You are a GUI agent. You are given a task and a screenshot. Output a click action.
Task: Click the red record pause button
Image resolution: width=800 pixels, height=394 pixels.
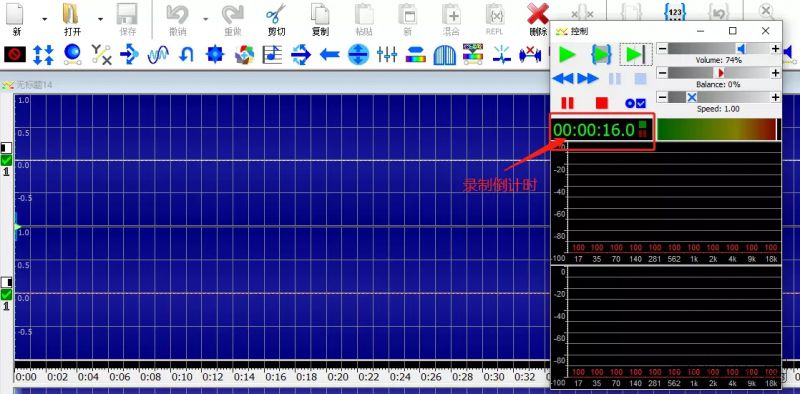[567, 103]
